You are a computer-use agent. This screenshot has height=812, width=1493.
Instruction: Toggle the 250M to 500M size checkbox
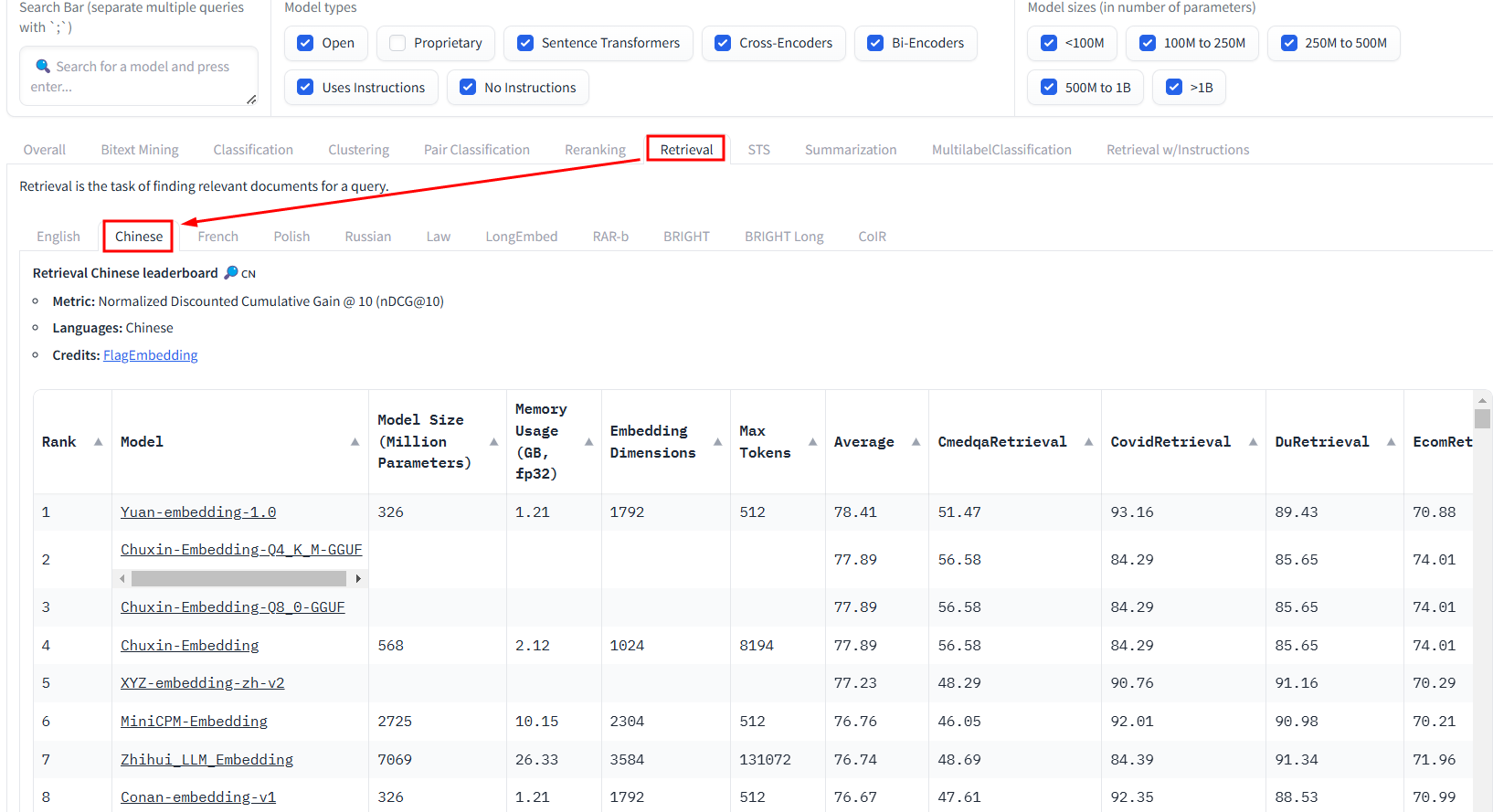click(1289, 43)
